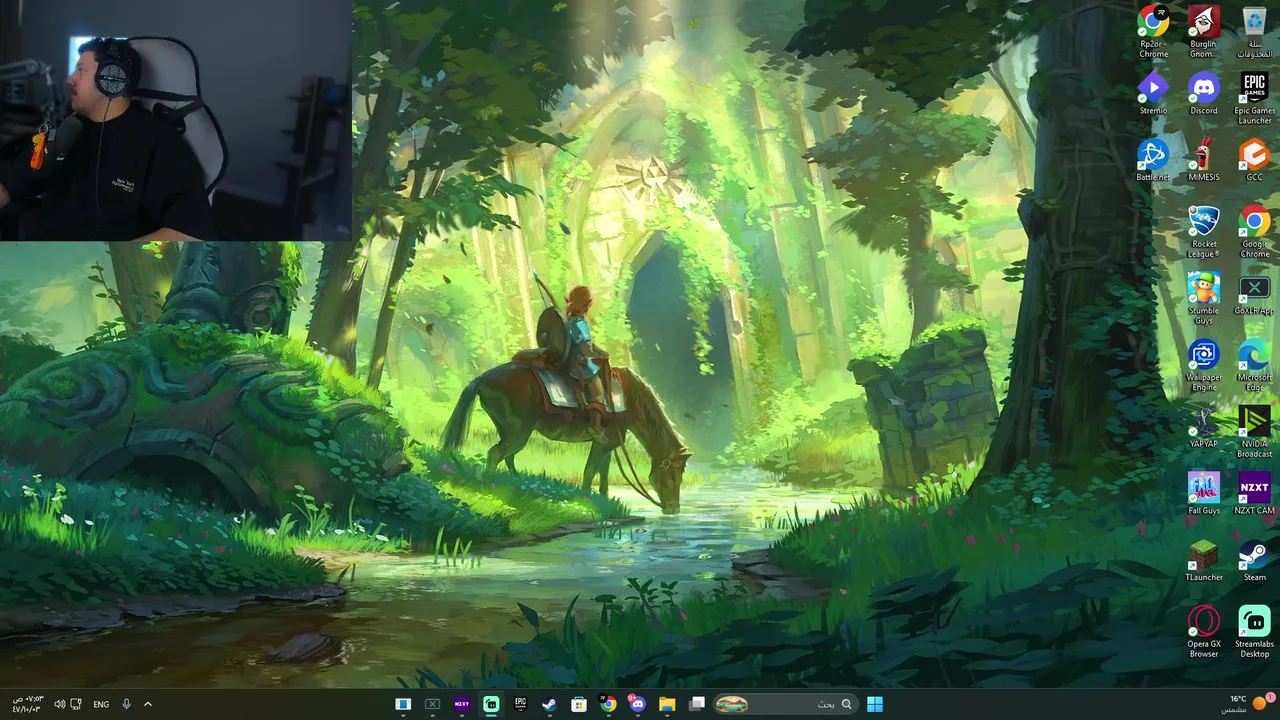Screen dimensions: 1280x720
Task: Open the Battle.net desktop shortcut
Action: [1153, 160]
